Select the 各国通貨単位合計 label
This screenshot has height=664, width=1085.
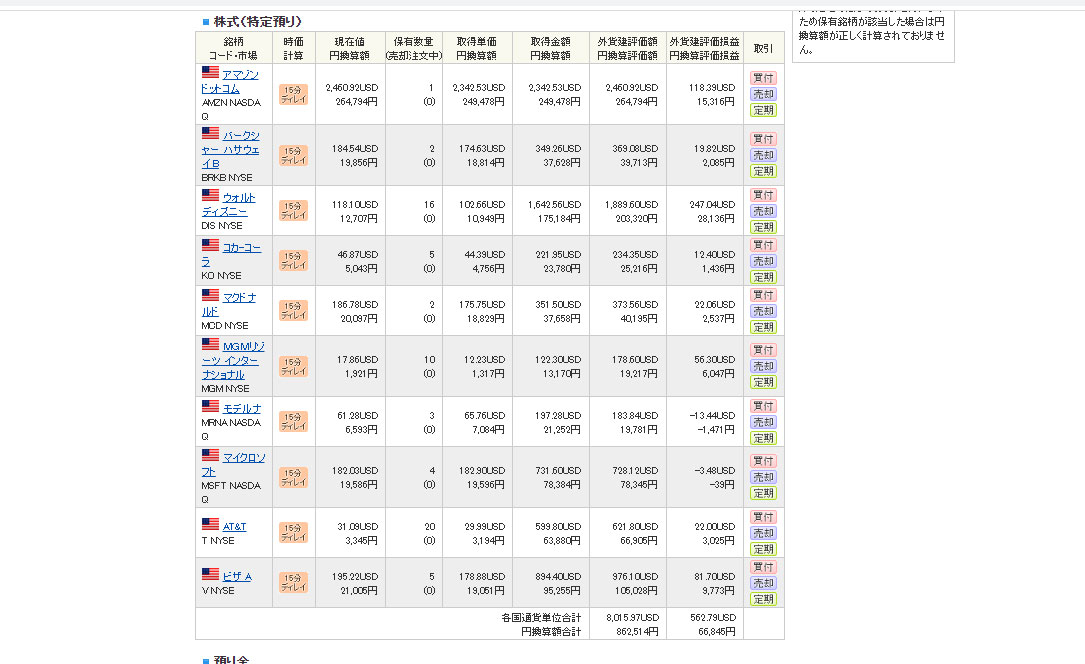(541, 618)
